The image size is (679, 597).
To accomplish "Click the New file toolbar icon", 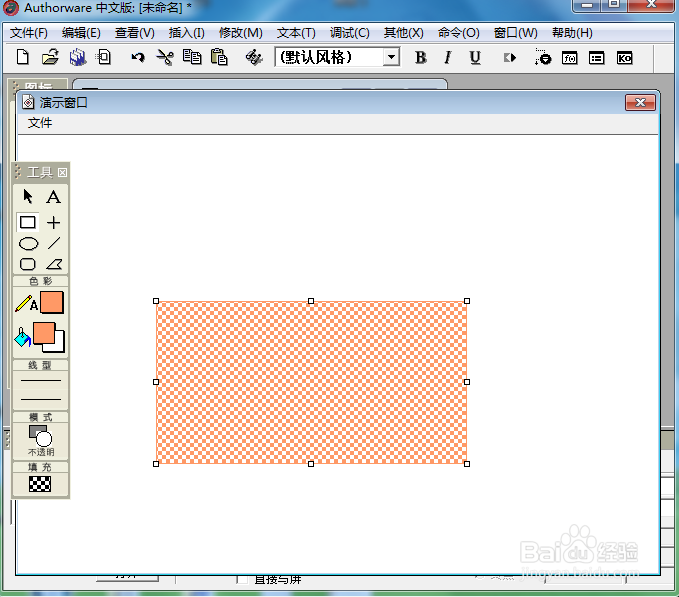I will click(x=23, y=57).
